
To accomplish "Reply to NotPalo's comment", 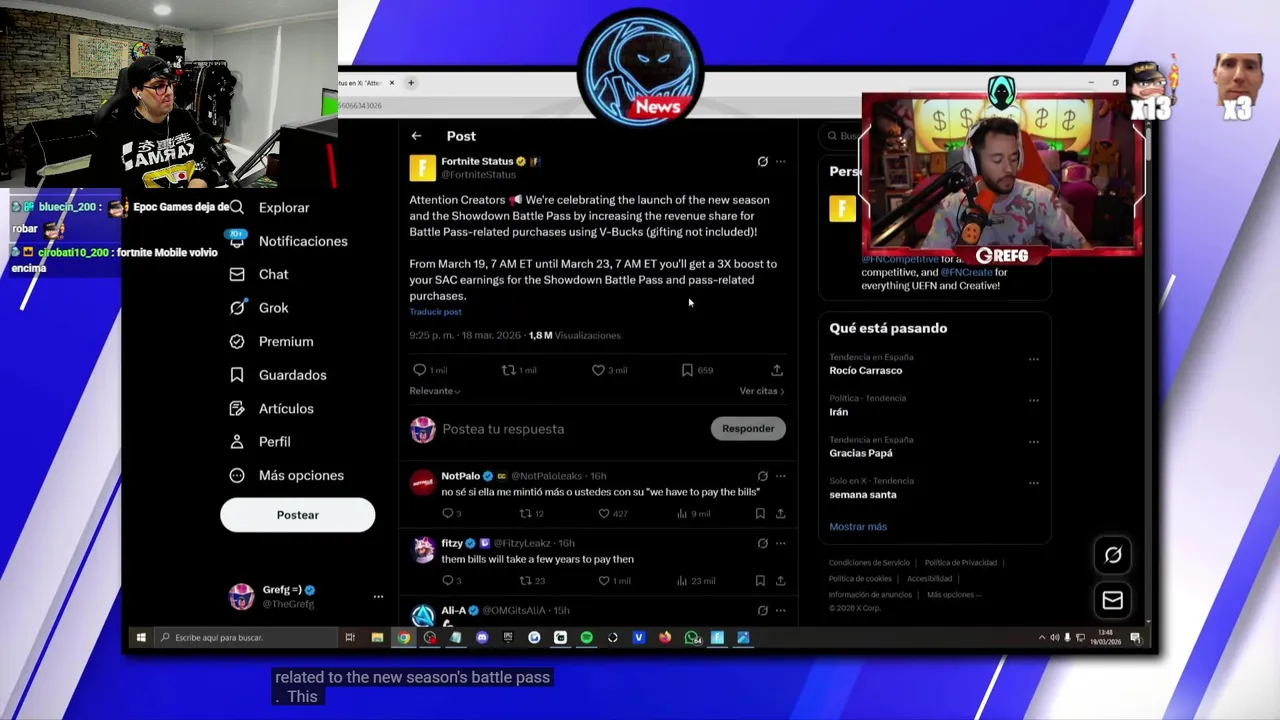I will [447, 514].
